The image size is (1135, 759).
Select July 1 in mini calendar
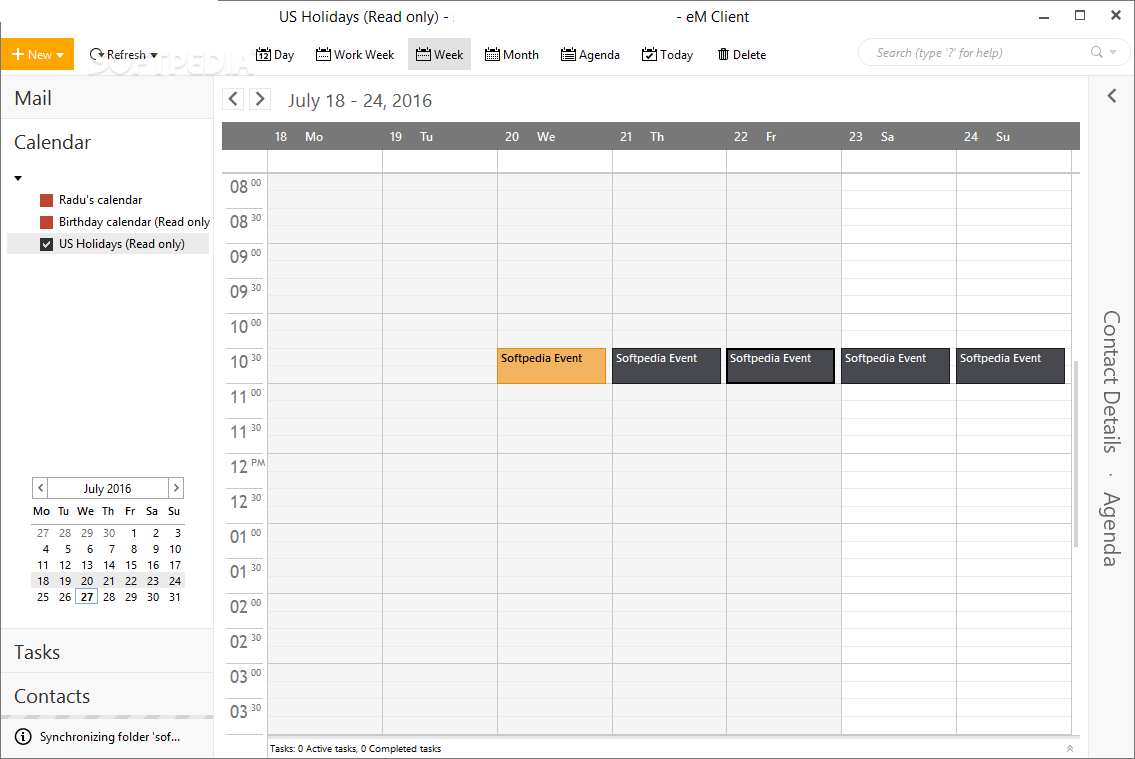tap(134, 533)
